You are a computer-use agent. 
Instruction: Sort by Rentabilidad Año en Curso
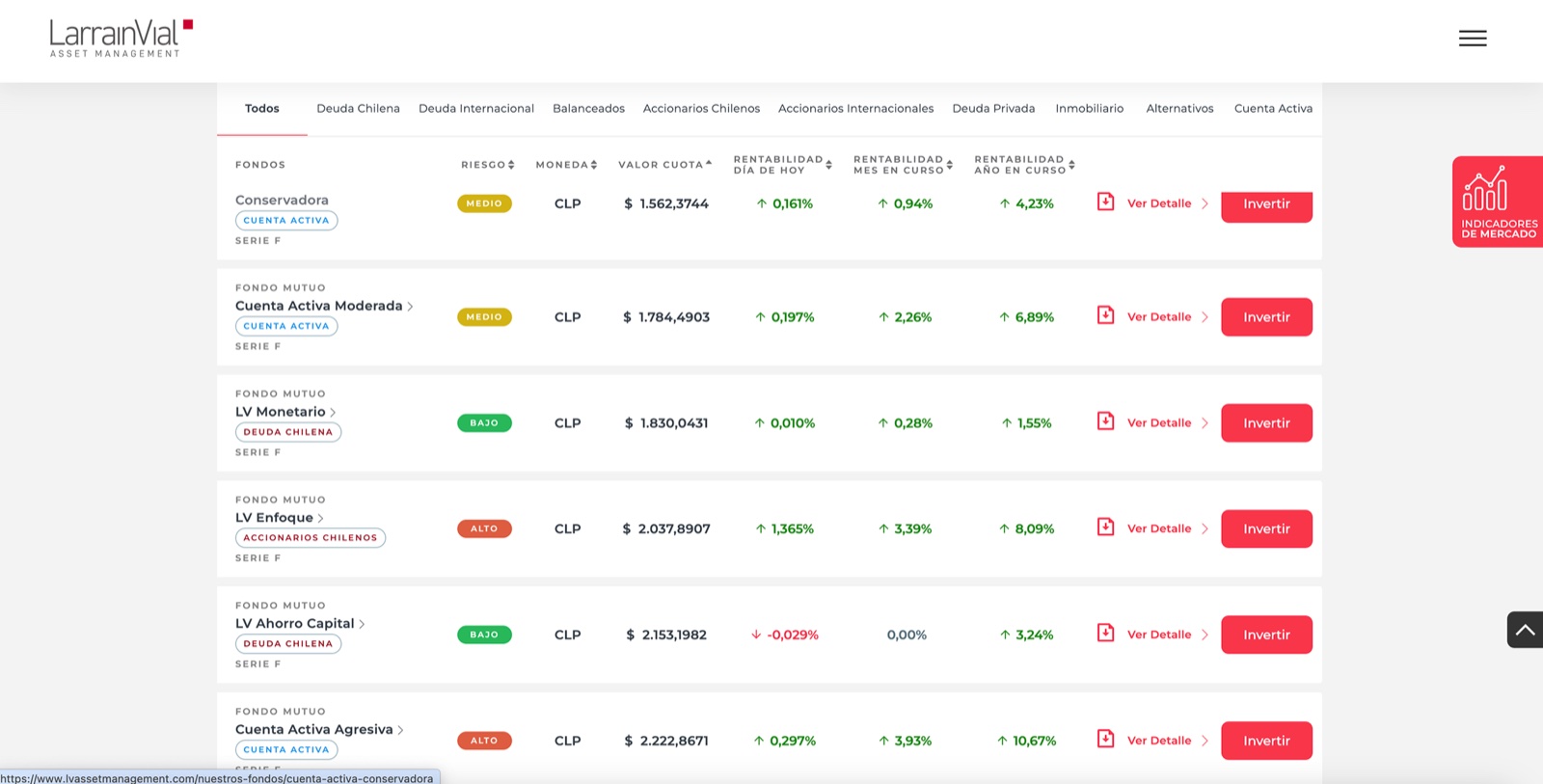pyautogui.click(x=1024, y=165)
